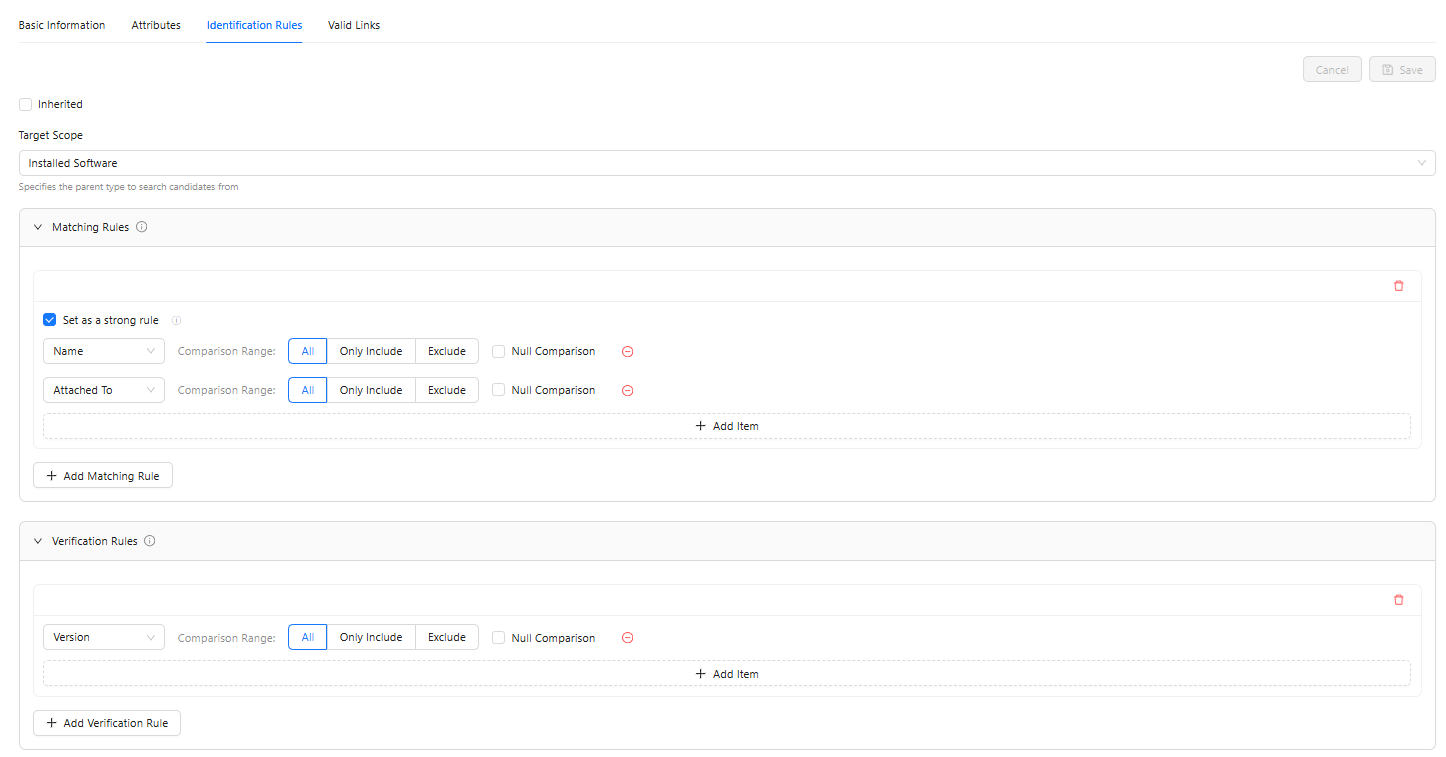The height and width of the screenshot is (757, 1446).
Task: Uncheck Set as a strong rule
Action: [x=50, y=320]
